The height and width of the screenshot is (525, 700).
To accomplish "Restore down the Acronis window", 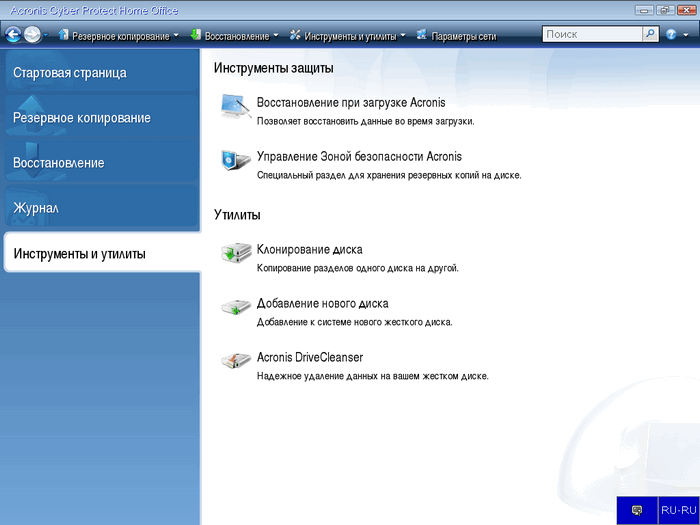I will (x=665, y=10).
